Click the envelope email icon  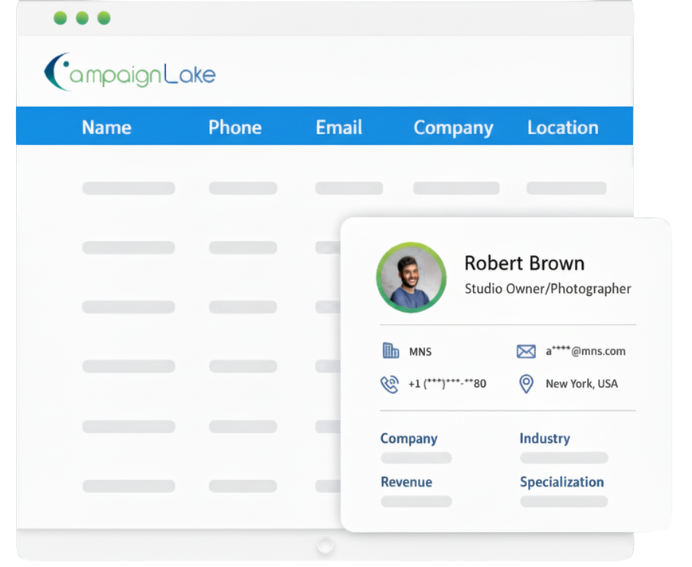click(x=526, y=351)
